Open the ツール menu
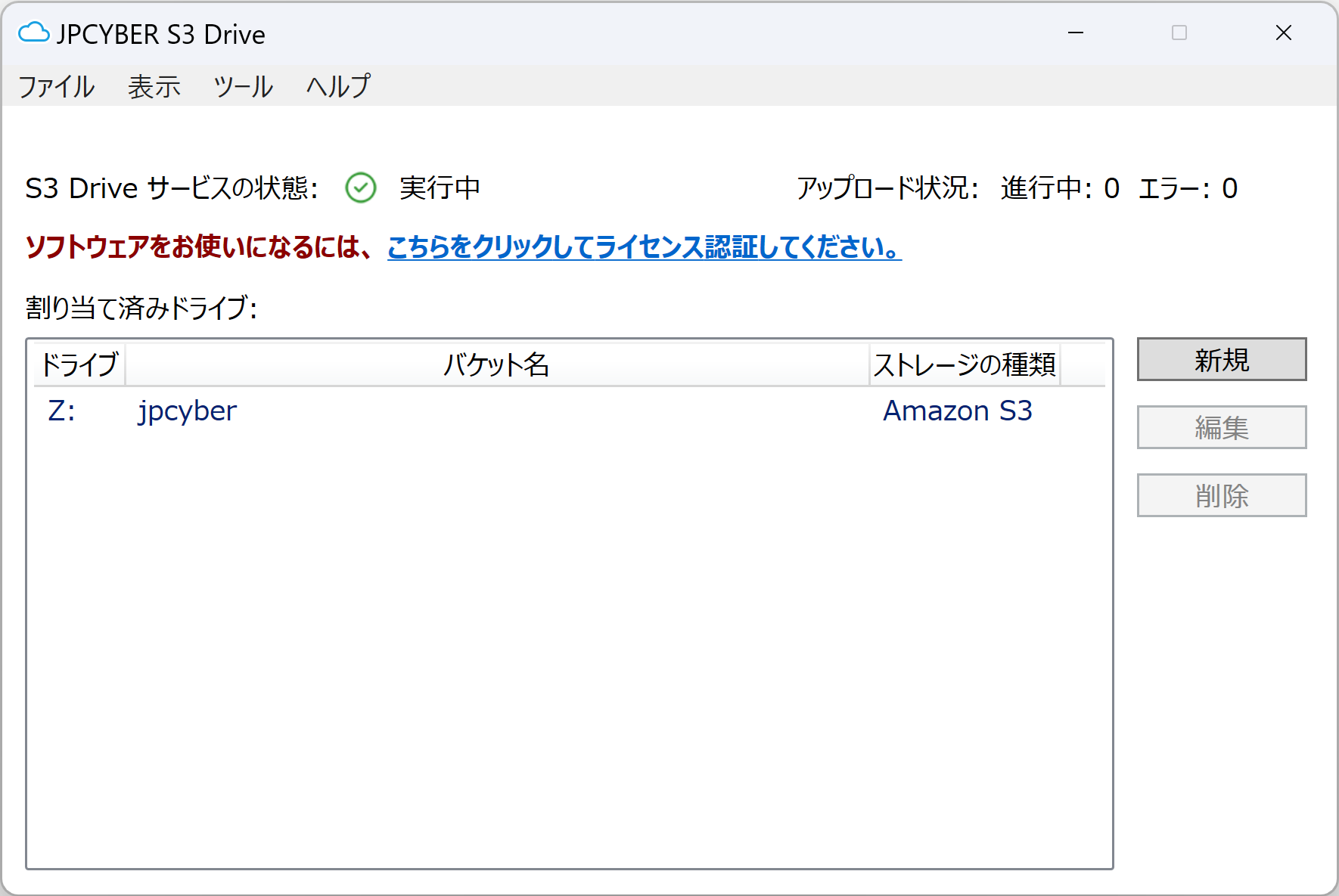 point(243,86)
